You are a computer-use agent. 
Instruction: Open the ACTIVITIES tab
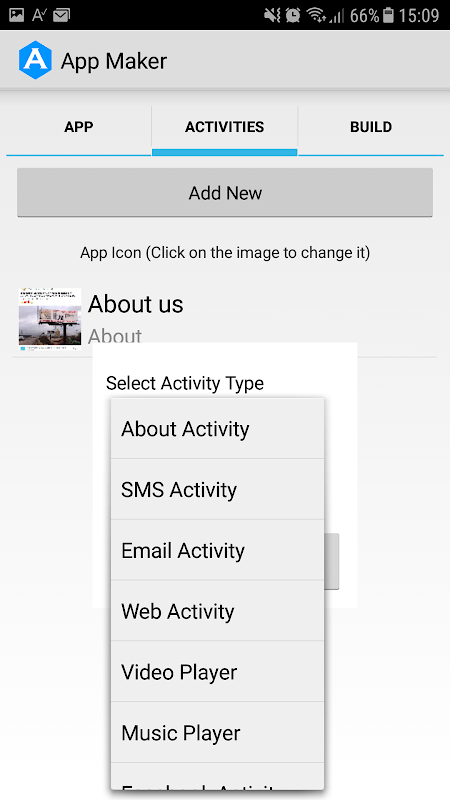(x=224, y=127)
